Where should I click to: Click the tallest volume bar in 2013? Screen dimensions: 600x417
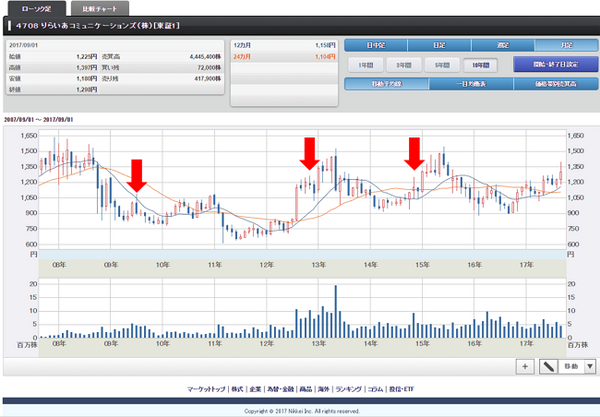pyautogui.click(x=336, y=311)
